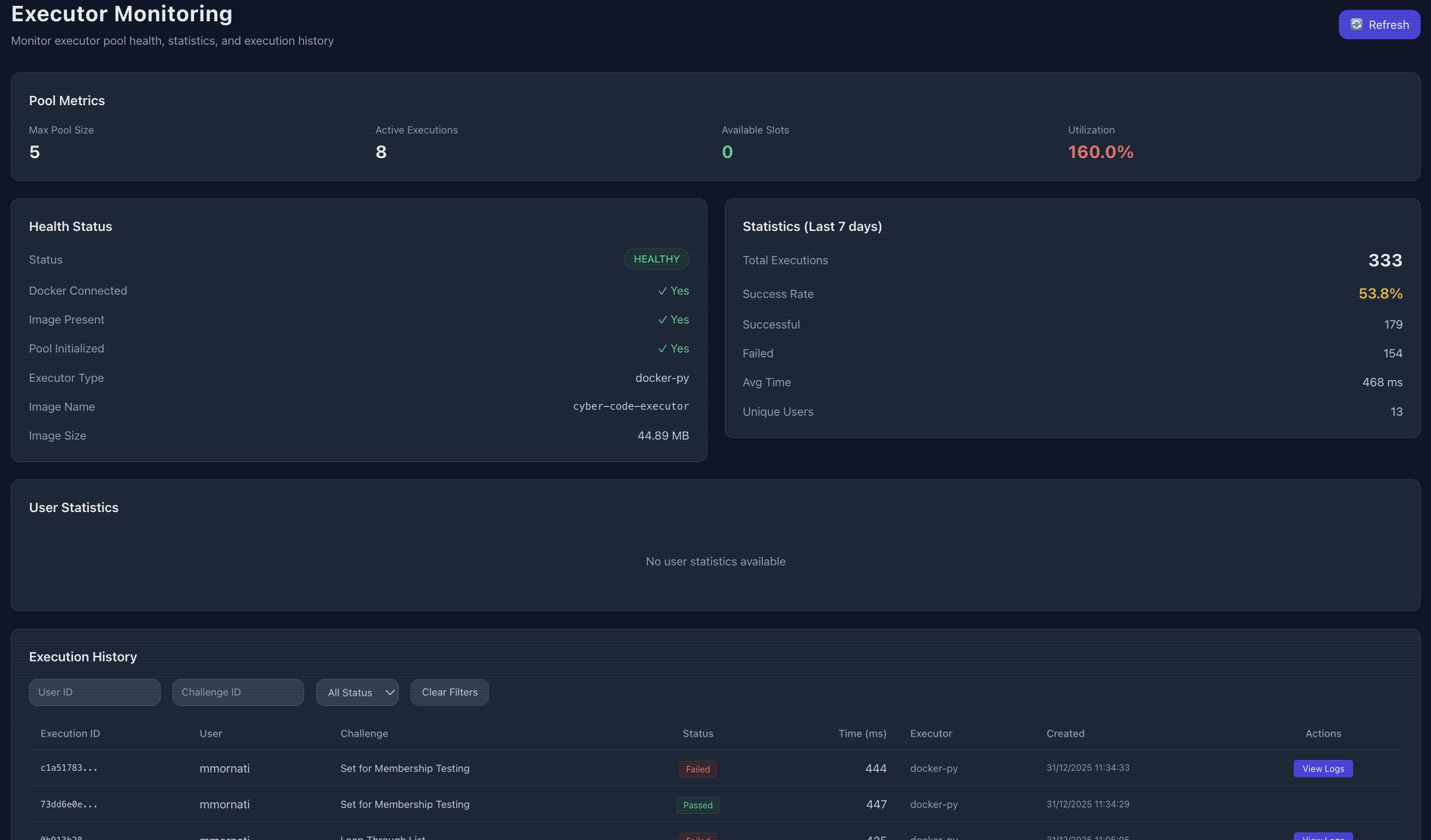Click the Failed badge in the c1a51783 row

[698, 769]
